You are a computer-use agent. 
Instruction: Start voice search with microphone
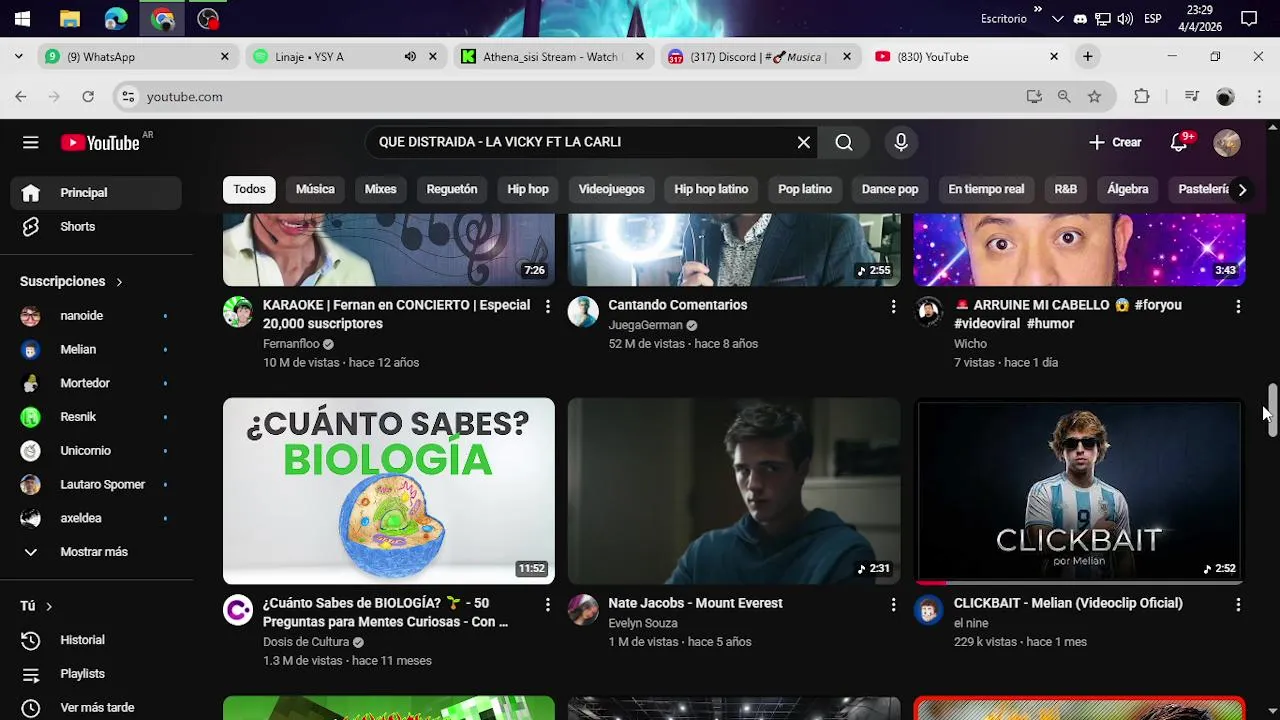[x=901, y=142]
